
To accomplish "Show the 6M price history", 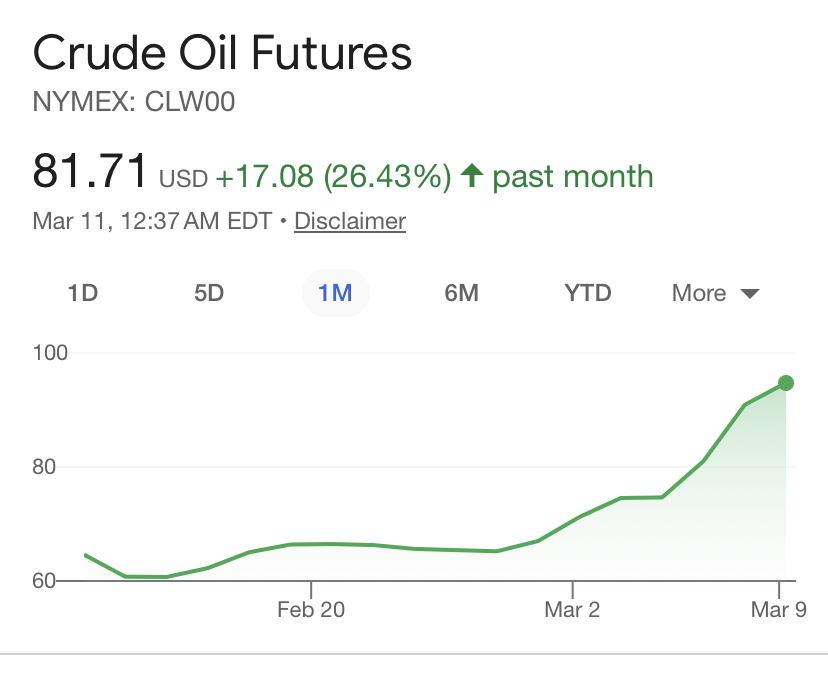I will pos(461,293).
